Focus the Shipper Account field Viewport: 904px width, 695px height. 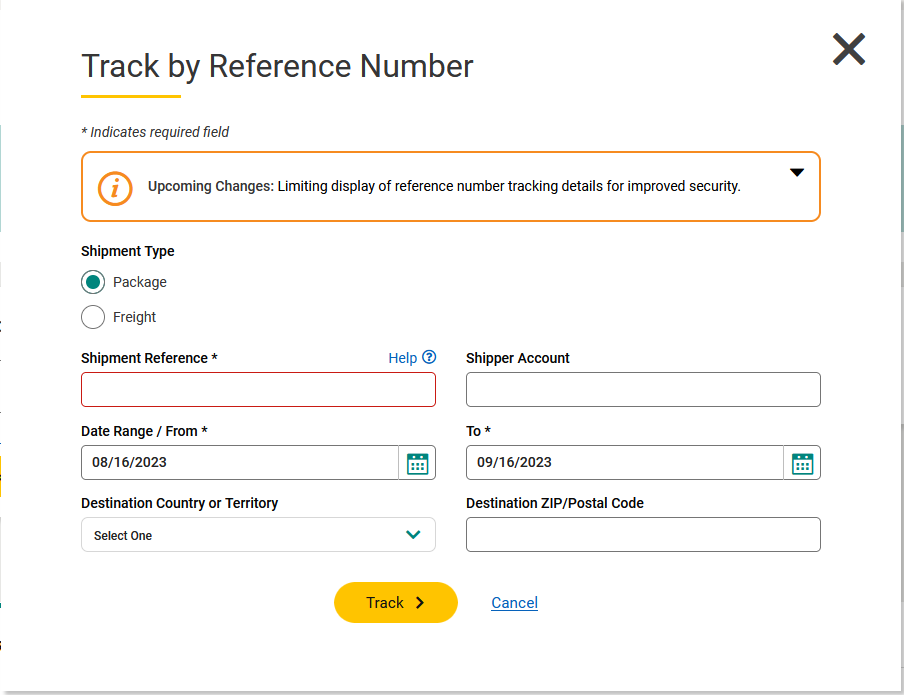tap(643, 390)
